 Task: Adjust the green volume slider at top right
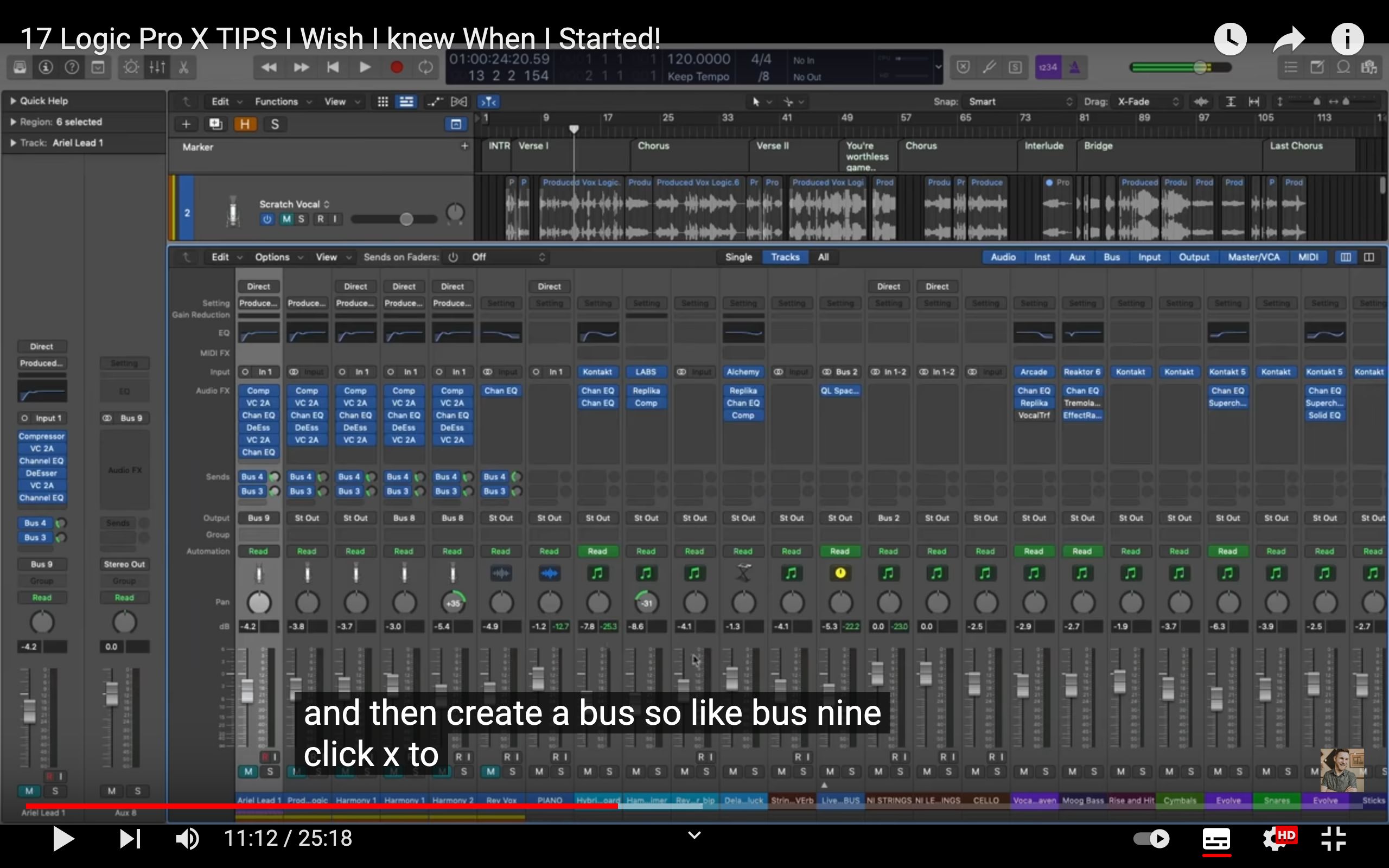click(x=1200, y=67)
